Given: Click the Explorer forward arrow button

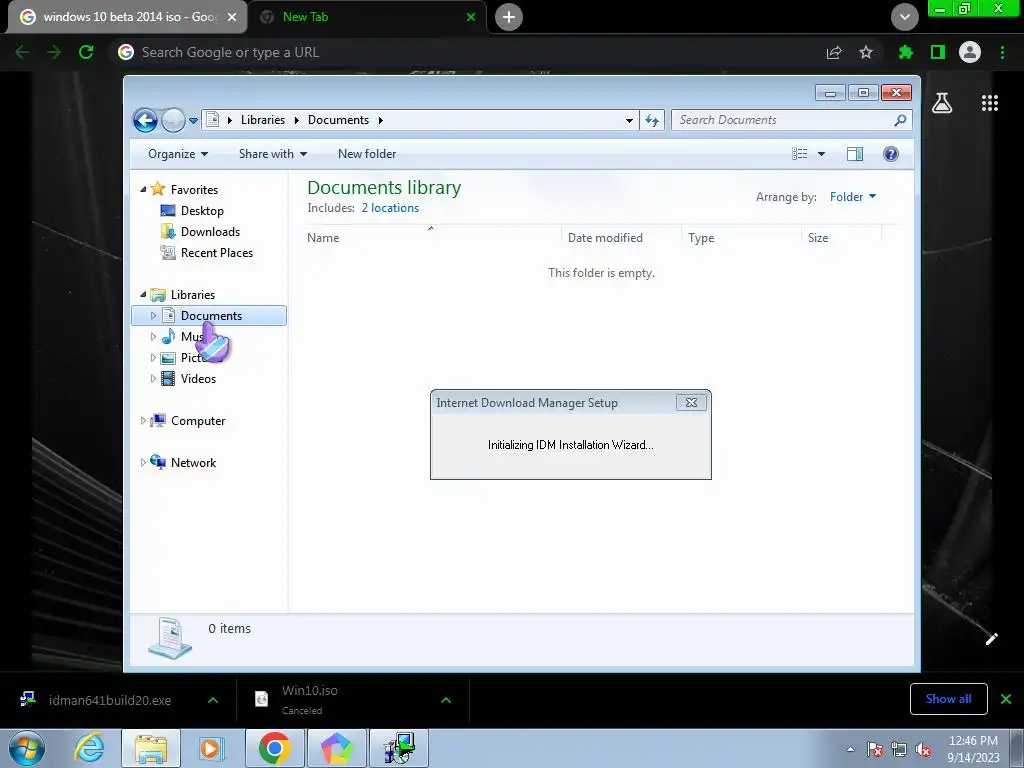Looking at the screenshot, I should tap(173, 120).
